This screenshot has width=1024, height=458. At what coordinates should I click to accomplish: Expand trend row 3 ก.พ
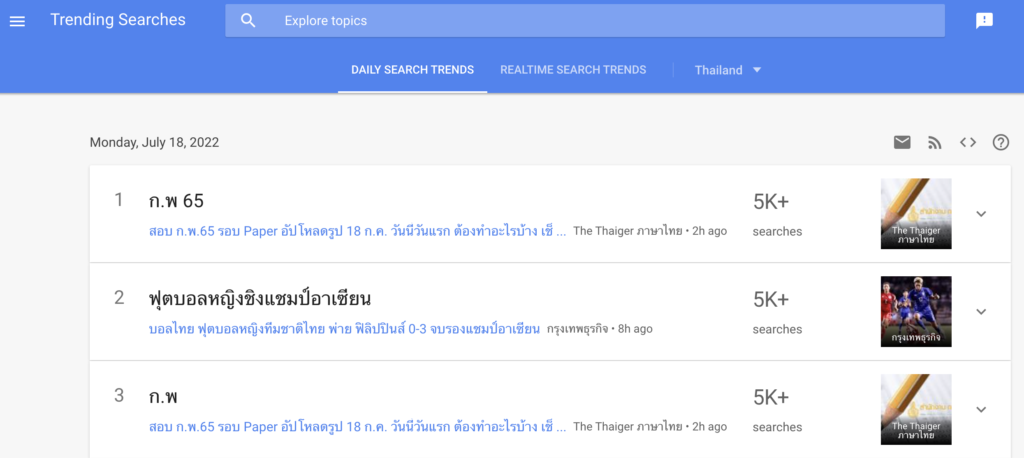pyautogui.click(x=981, y=410)
